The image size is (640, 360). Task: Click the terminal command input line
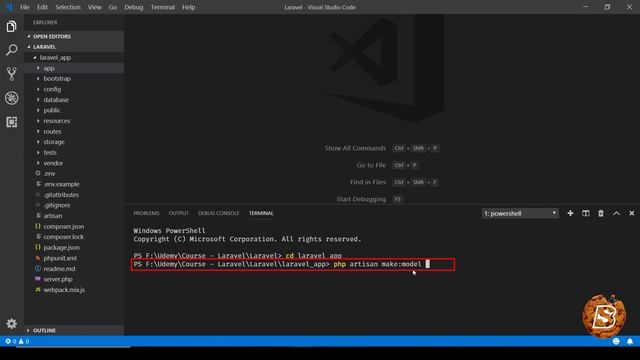[293, 264]
